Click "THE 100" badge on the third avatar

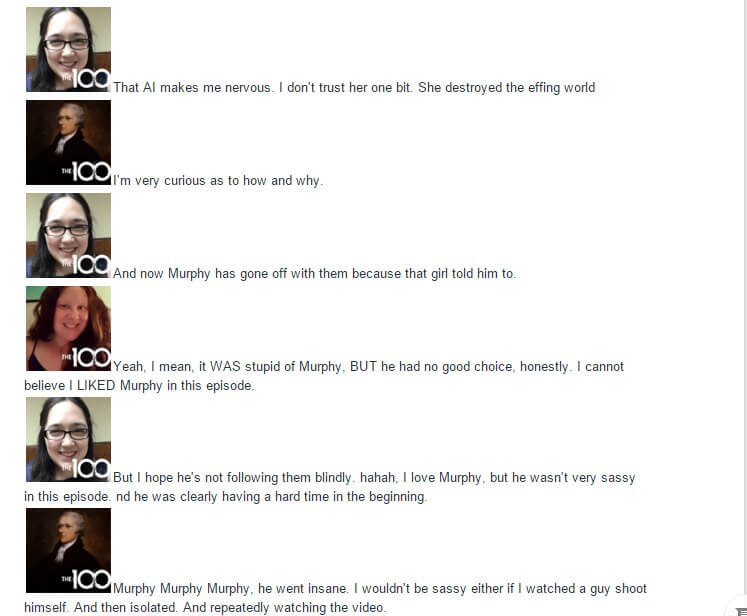pos(86,265)
